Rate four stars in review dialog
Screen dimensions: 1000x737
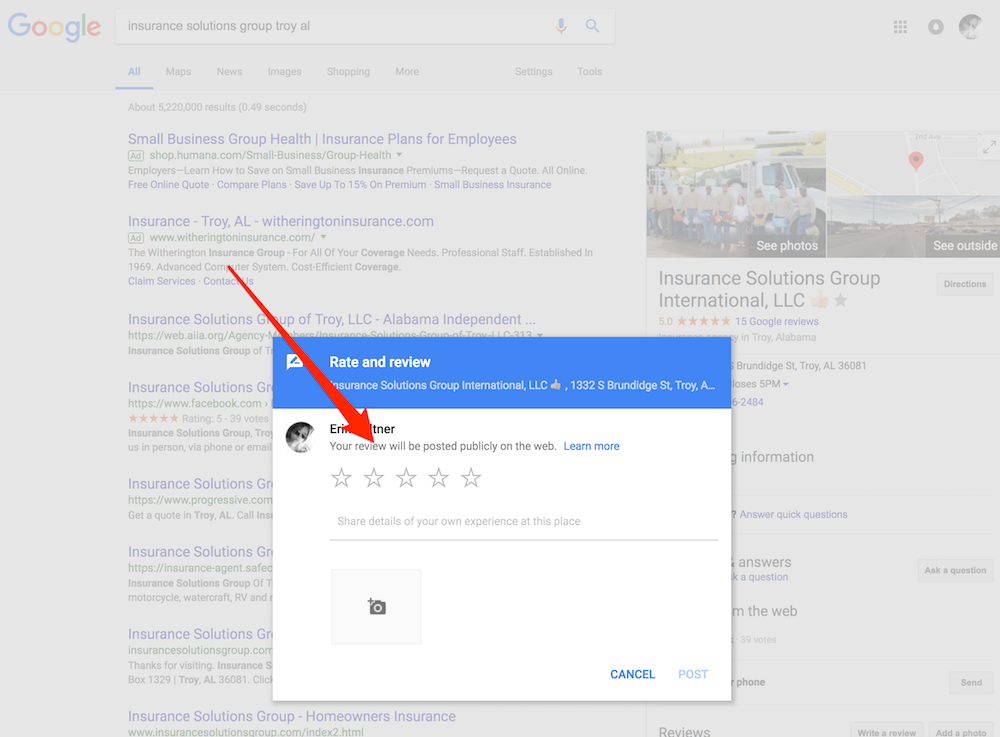coord(439,478)
